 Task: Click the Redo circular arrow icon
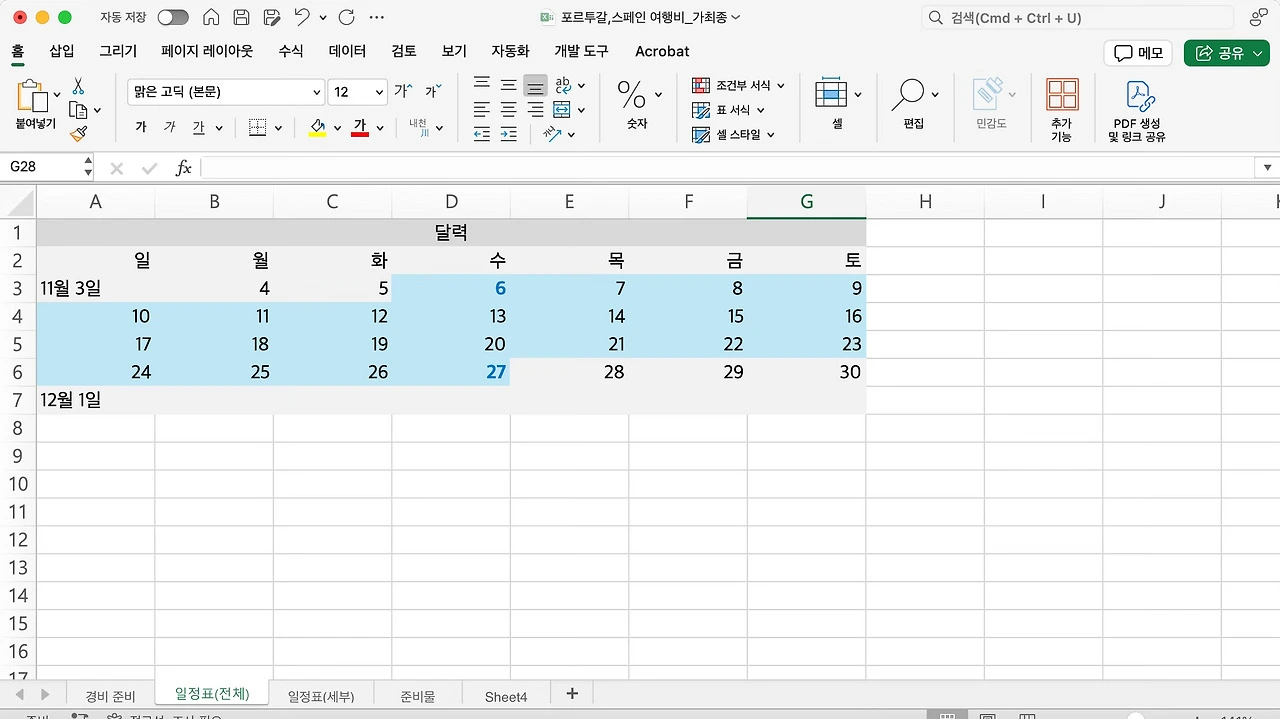coord(346,17)
